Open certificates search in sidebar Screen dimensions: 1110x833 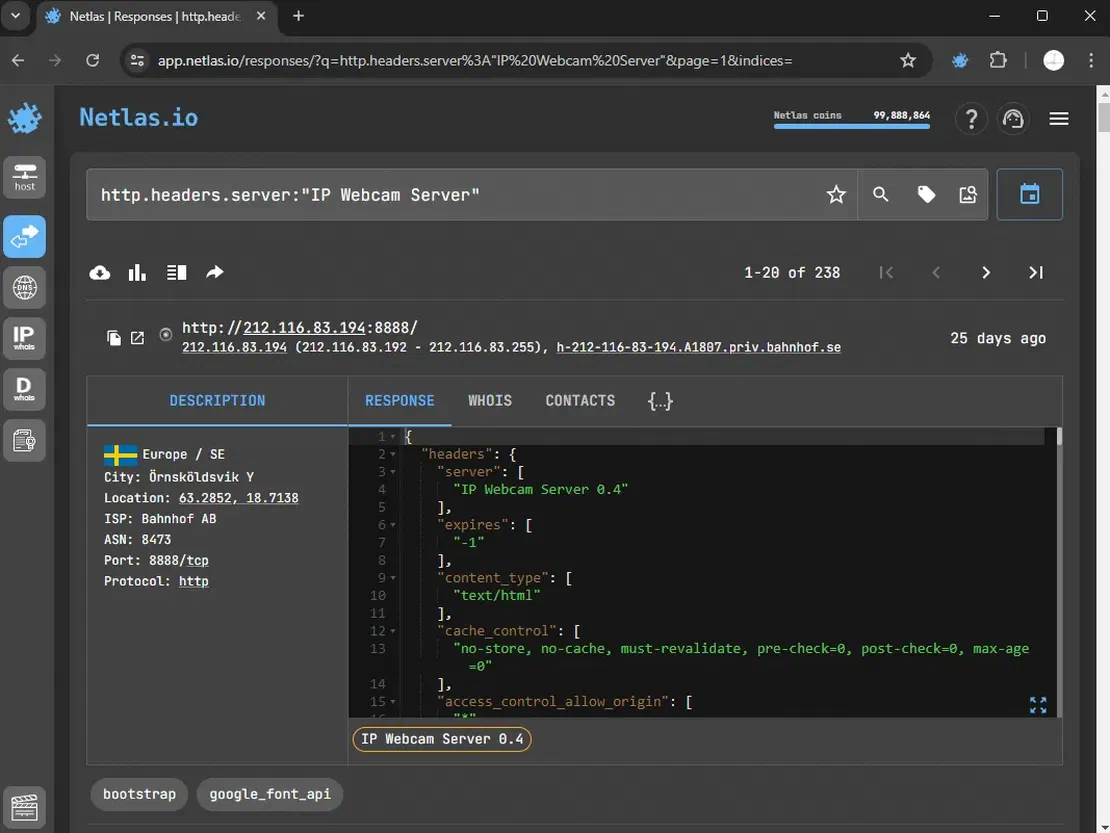click(x=25, y=440)
